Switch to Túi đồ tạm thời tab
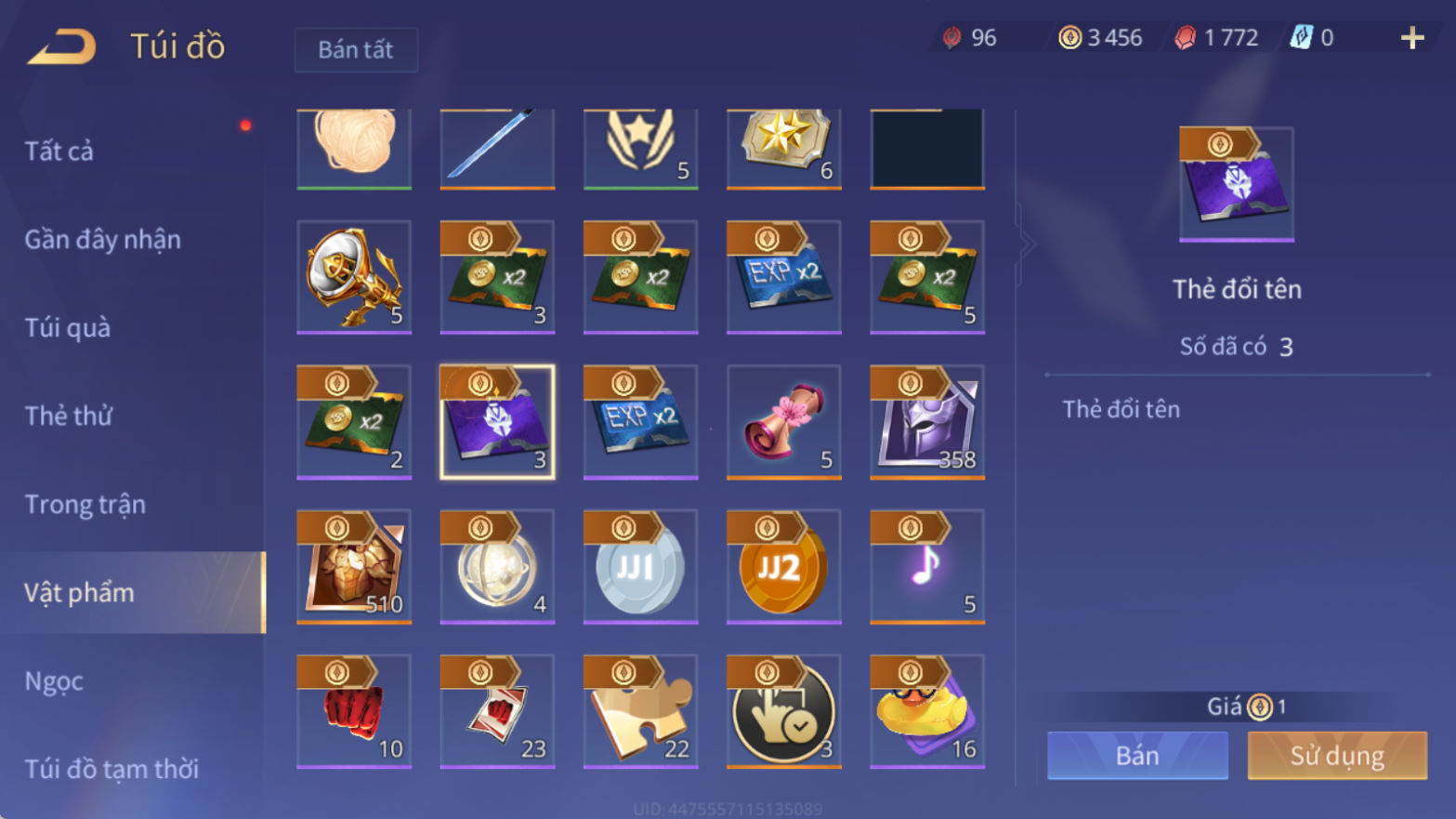Image resolution: width=1456 pixels, height=819 pixels. point(111,769)
